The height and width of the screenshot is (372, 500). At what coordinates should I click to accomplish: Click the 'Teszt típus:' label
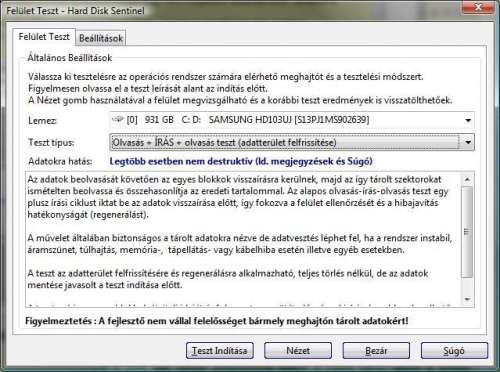pos(51,143)
